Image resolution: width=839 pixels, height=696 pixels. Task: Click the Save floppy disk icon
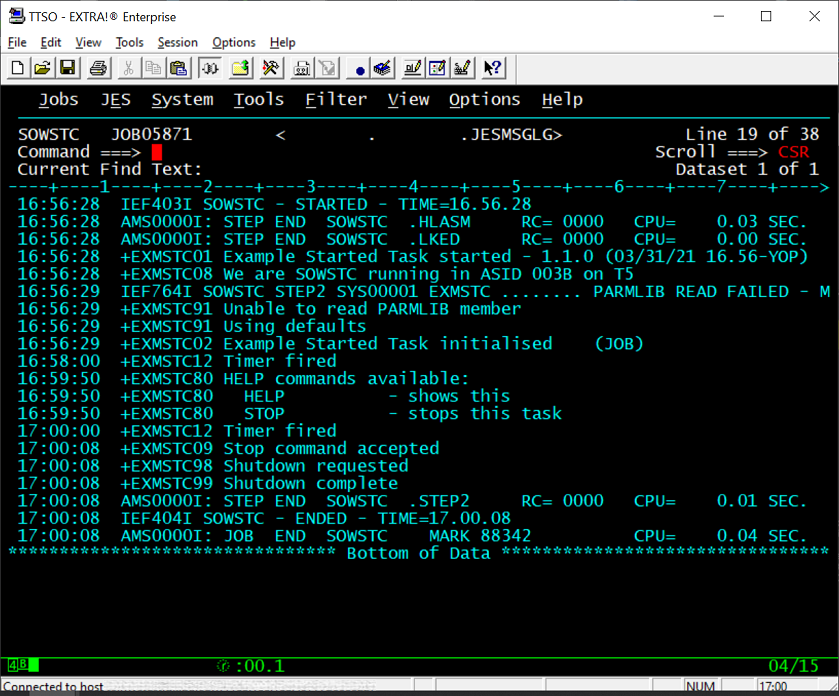67,68
